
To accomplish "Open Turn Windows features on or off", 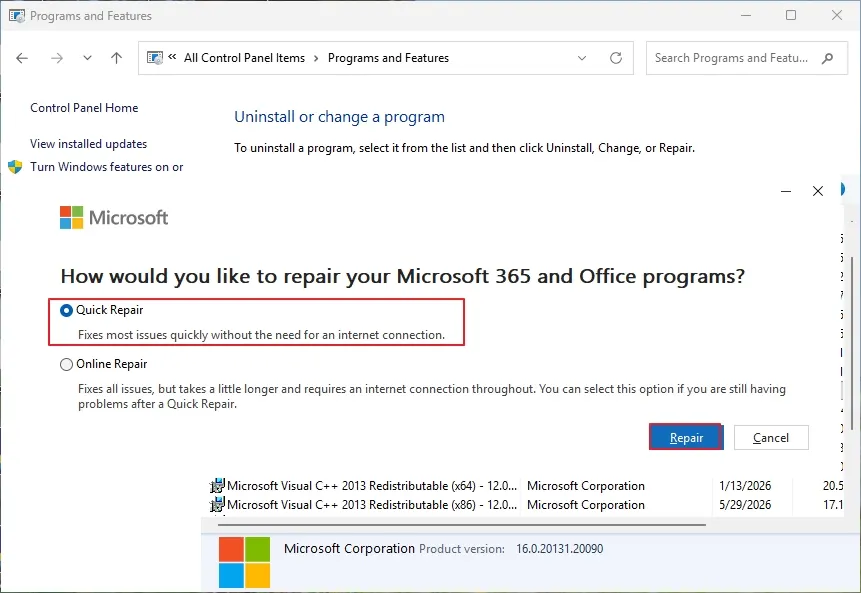I will [x=107, y=167].
